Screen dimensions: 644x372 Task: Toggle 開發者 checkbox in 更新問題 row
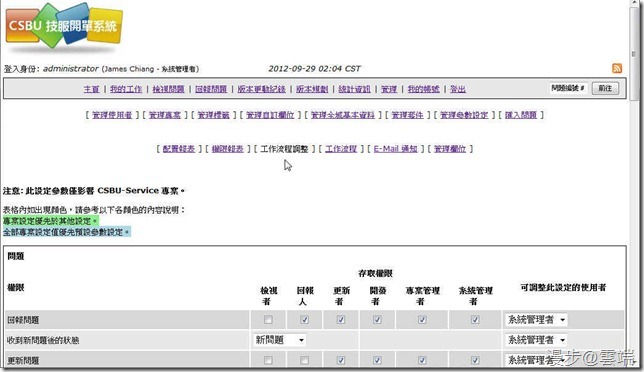377,360
